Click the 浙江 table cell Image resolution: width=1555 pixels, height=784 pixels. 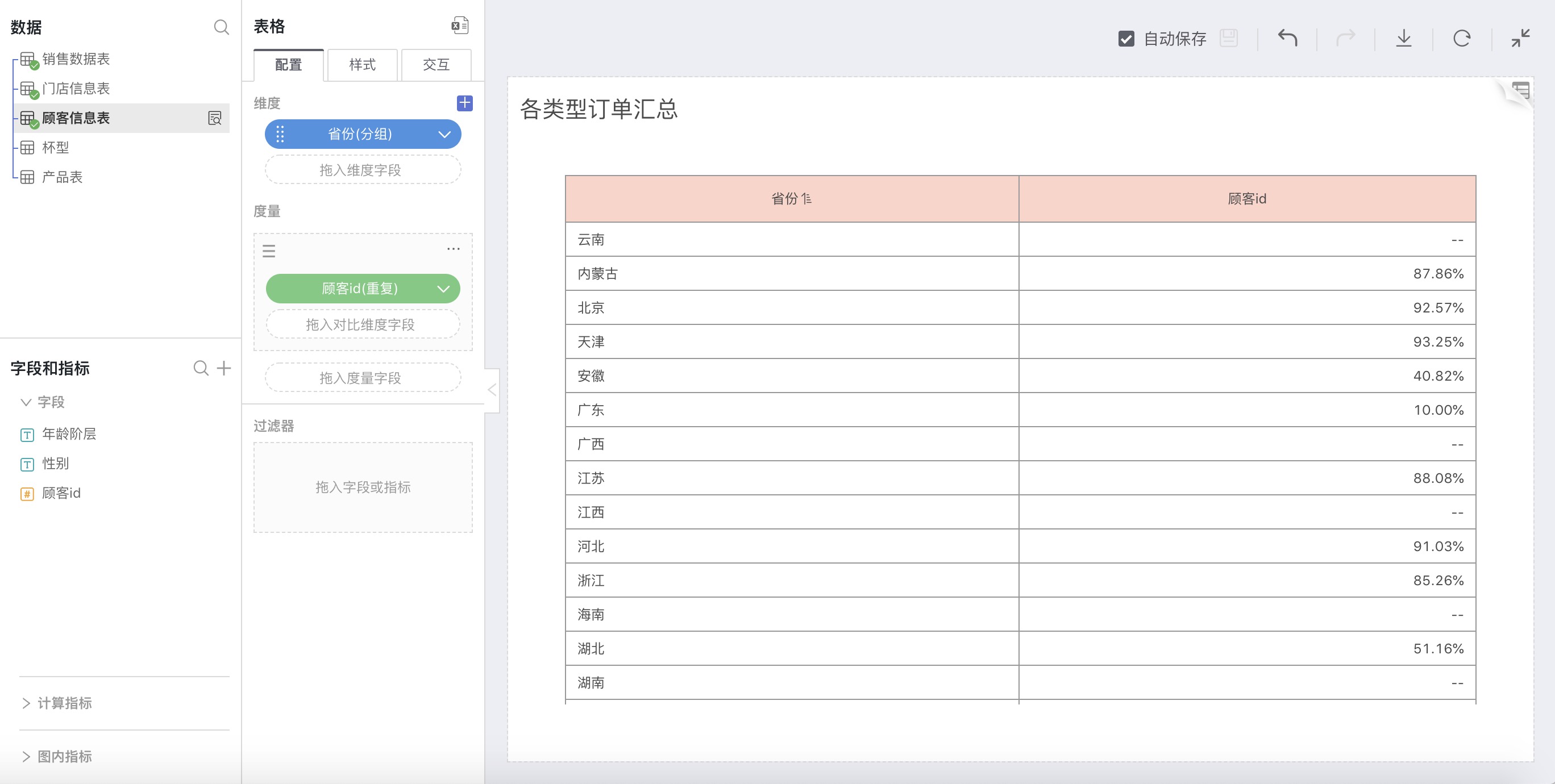[x=792, y=581]
